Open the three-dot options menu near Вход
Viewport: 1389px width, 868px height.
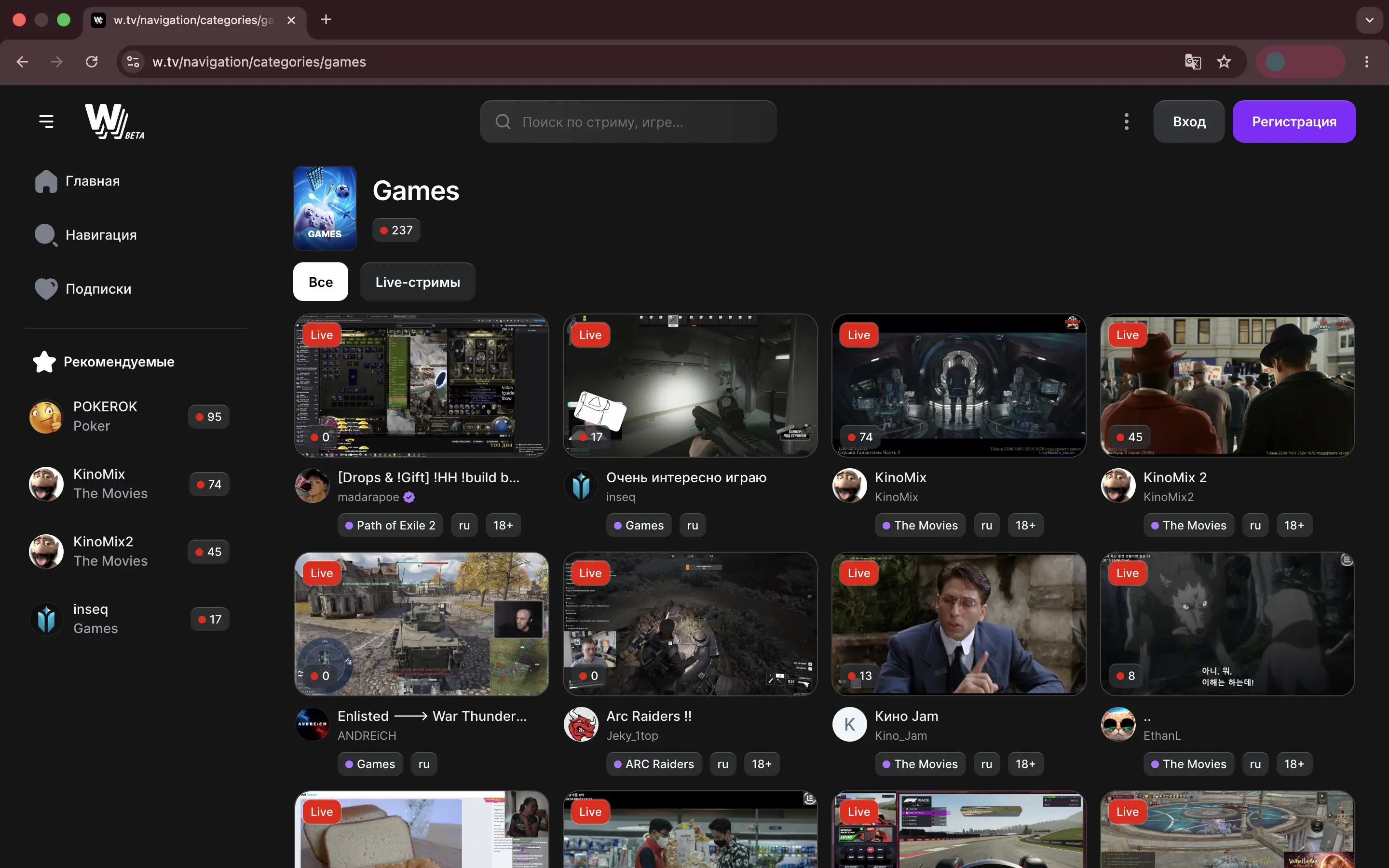tap(1126, 122)
